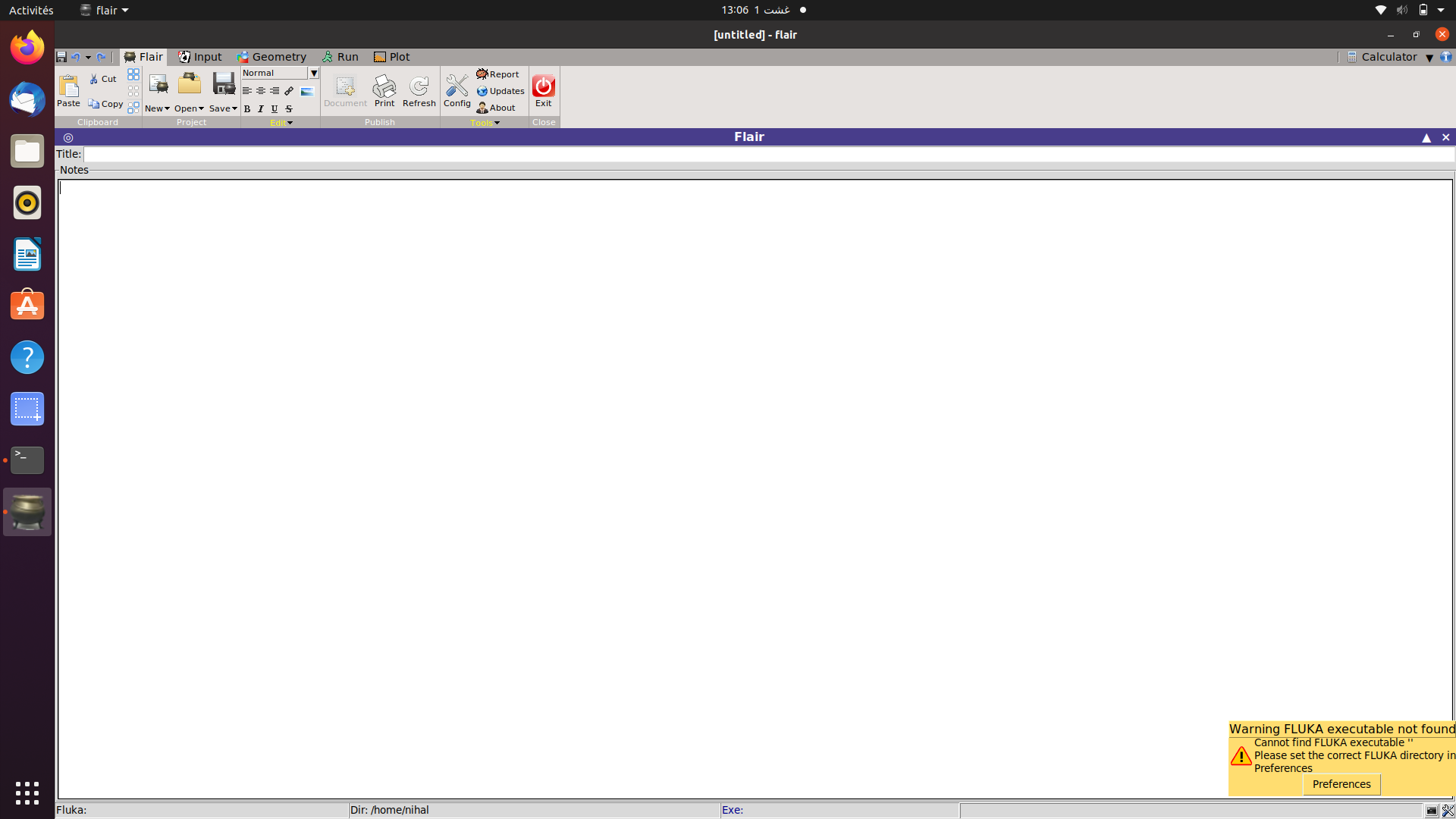Toggle underline formatting
This screenshot has height=819, width=1456.
[275, 109]
